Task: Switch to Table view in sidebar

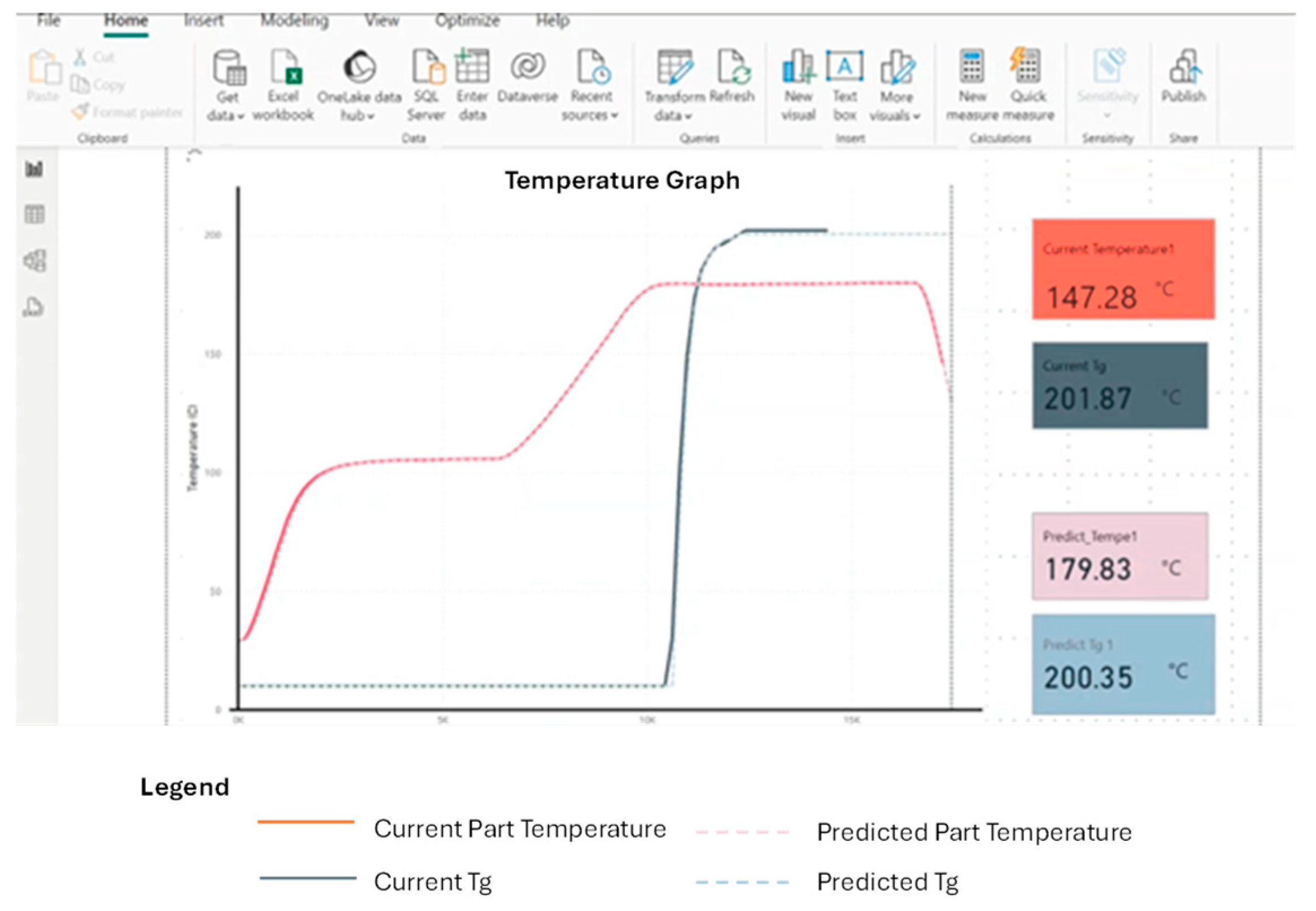Action: pos(34,215)
